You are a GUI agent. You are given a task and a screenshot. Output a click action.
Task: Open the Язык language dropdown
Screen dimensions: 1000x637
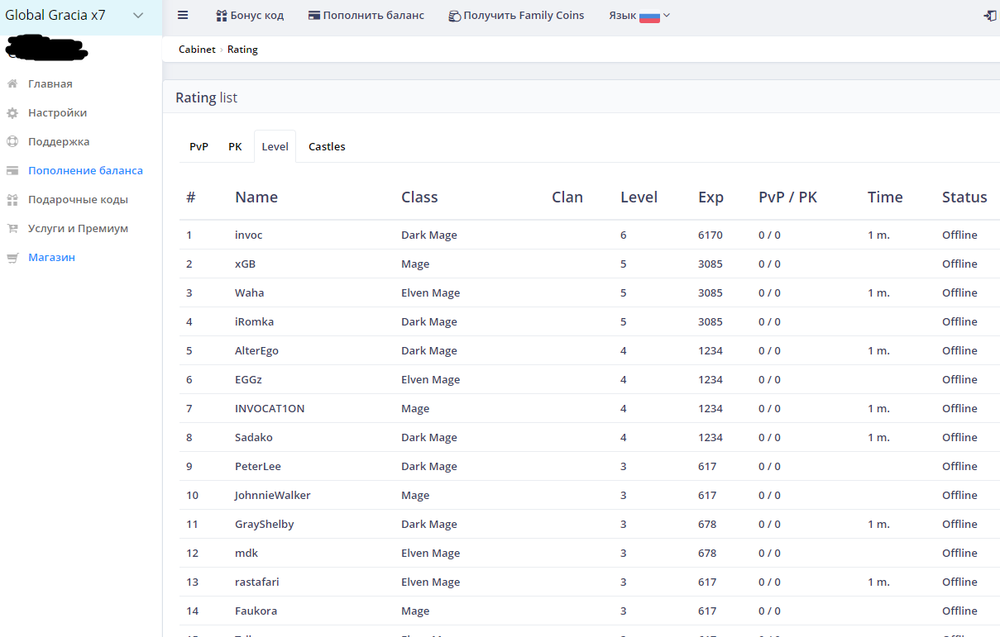pos(639,16)
